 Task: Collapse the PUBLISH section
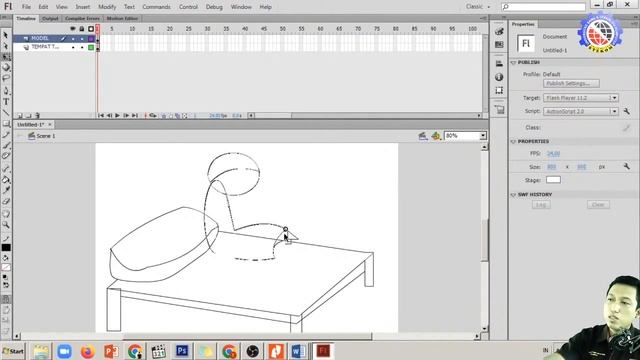pyautogui.click(x=513, y=62)
